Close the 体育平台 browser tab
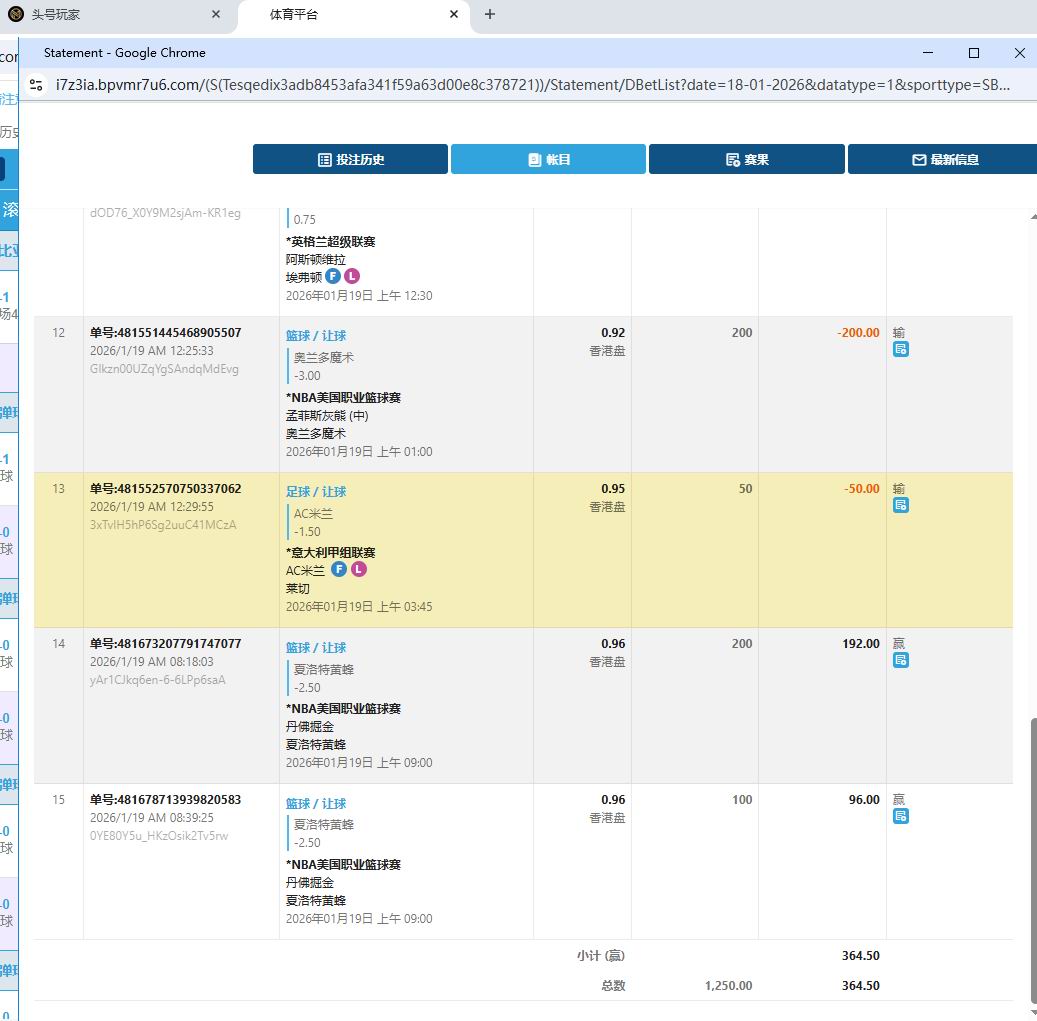The height and width of the screenshot is (1021, 1037). [x=454, y=15]
